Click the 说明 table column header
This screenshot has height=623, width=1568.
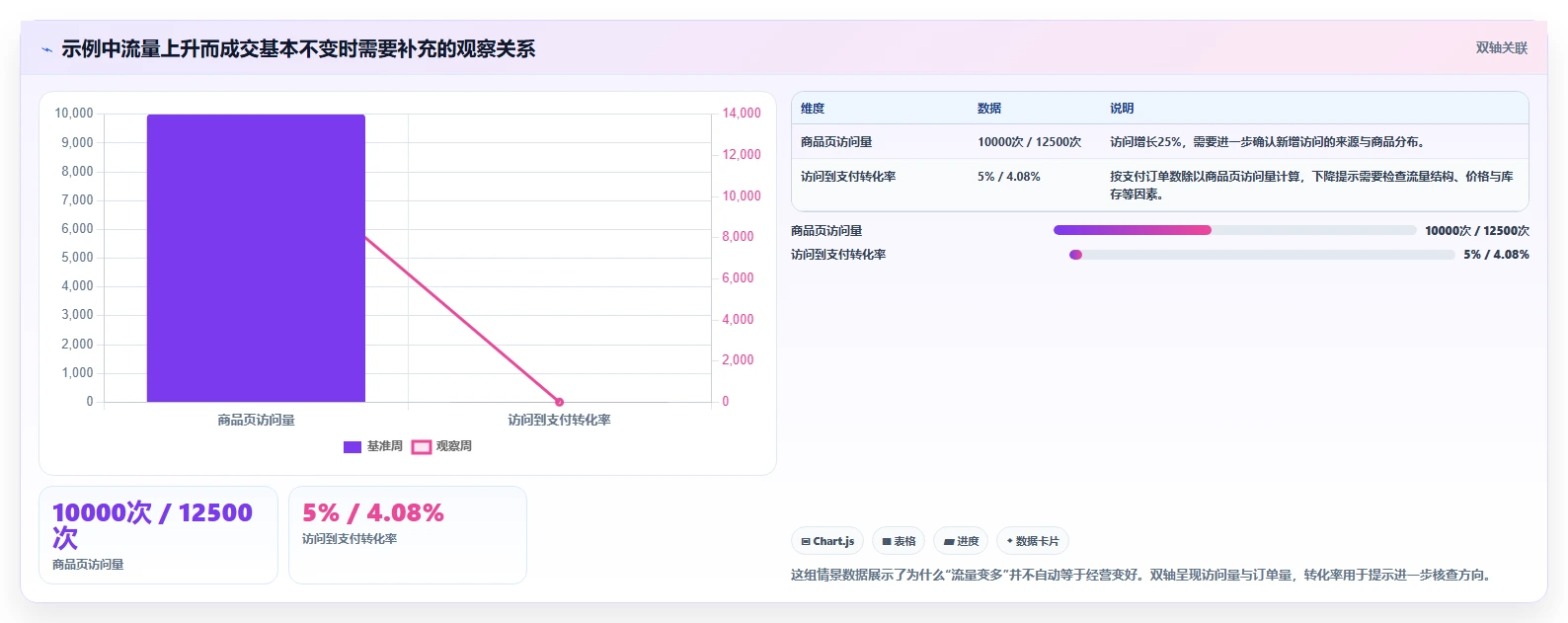[1122, 109]
